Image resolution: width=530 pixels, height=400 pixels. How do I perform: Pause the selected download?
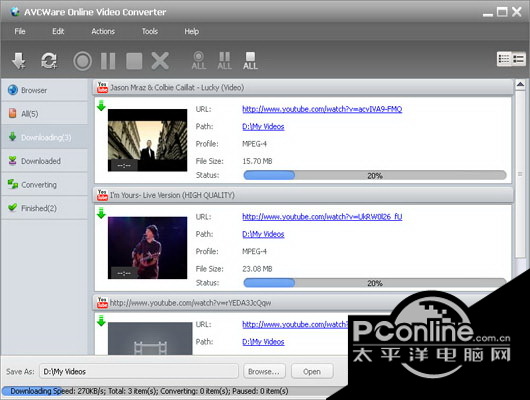[x=108, y=61]
